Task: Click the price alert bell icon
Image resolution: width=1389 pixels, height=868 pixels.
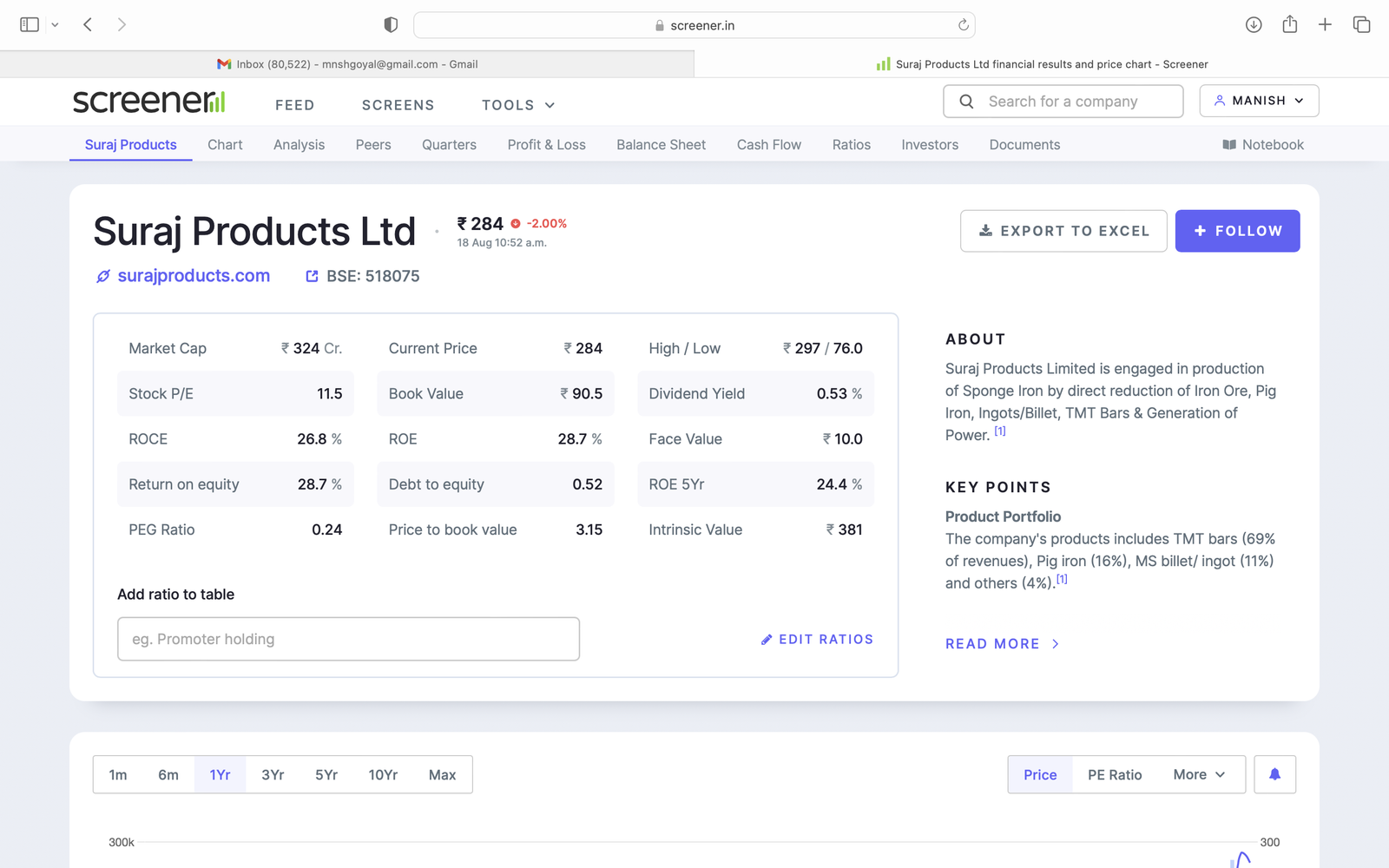Action: coord(1274,774)
